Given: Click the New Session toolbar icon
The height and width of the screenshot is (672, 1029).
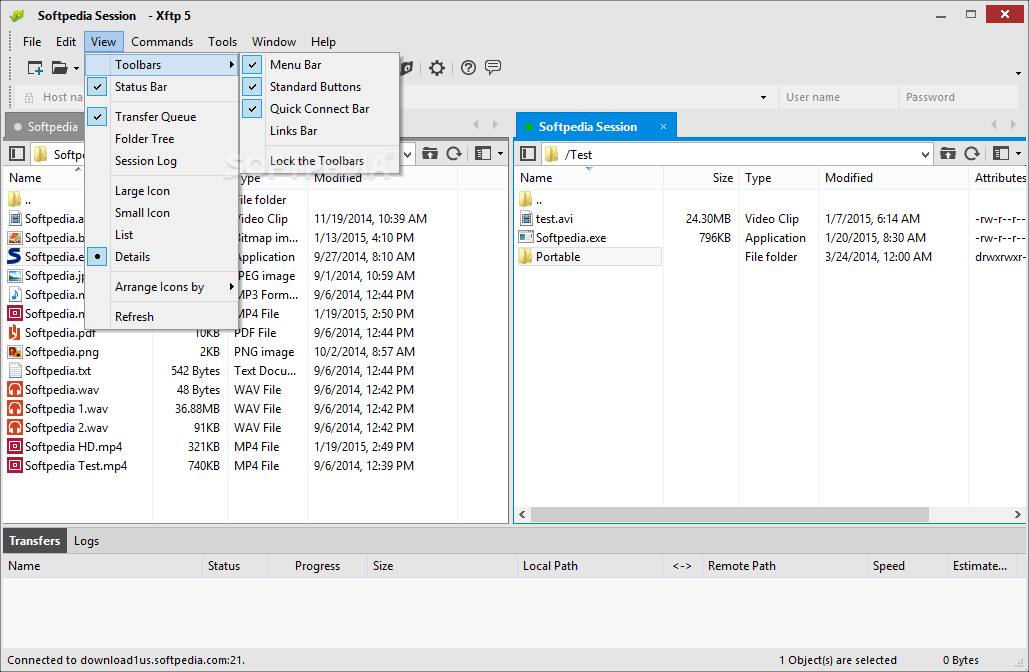Looking at the screenshot, I should (35, 68).
